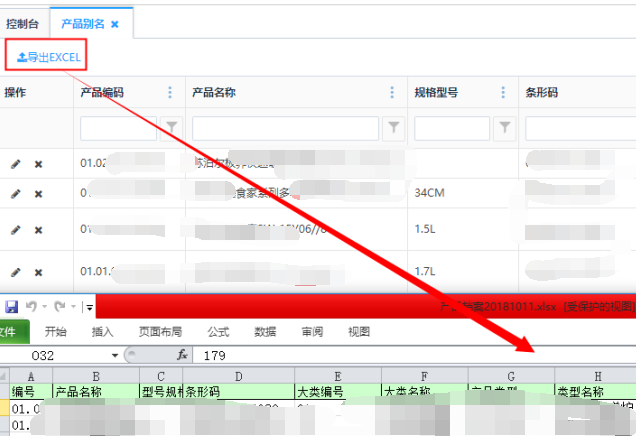Click the filter icon for 产品名称
The height and width of the screenshot is (436, 636).
[395, 128]
